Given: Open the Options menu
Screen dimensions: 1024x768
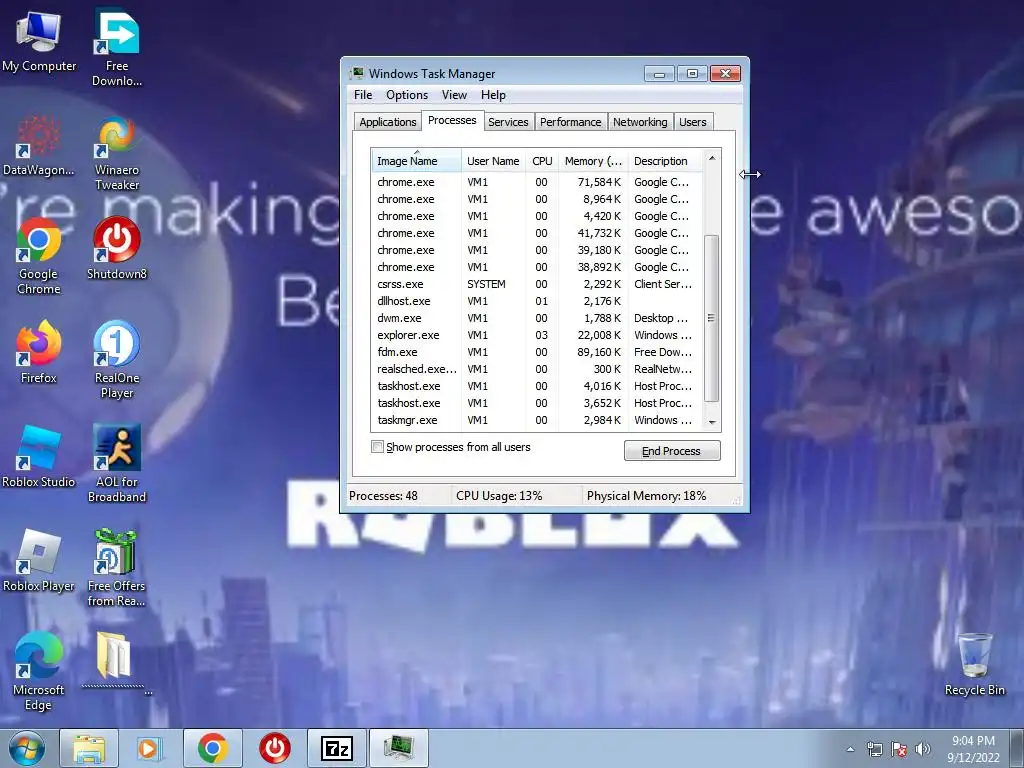Looking at the screenshot, I should pos(407,95).
